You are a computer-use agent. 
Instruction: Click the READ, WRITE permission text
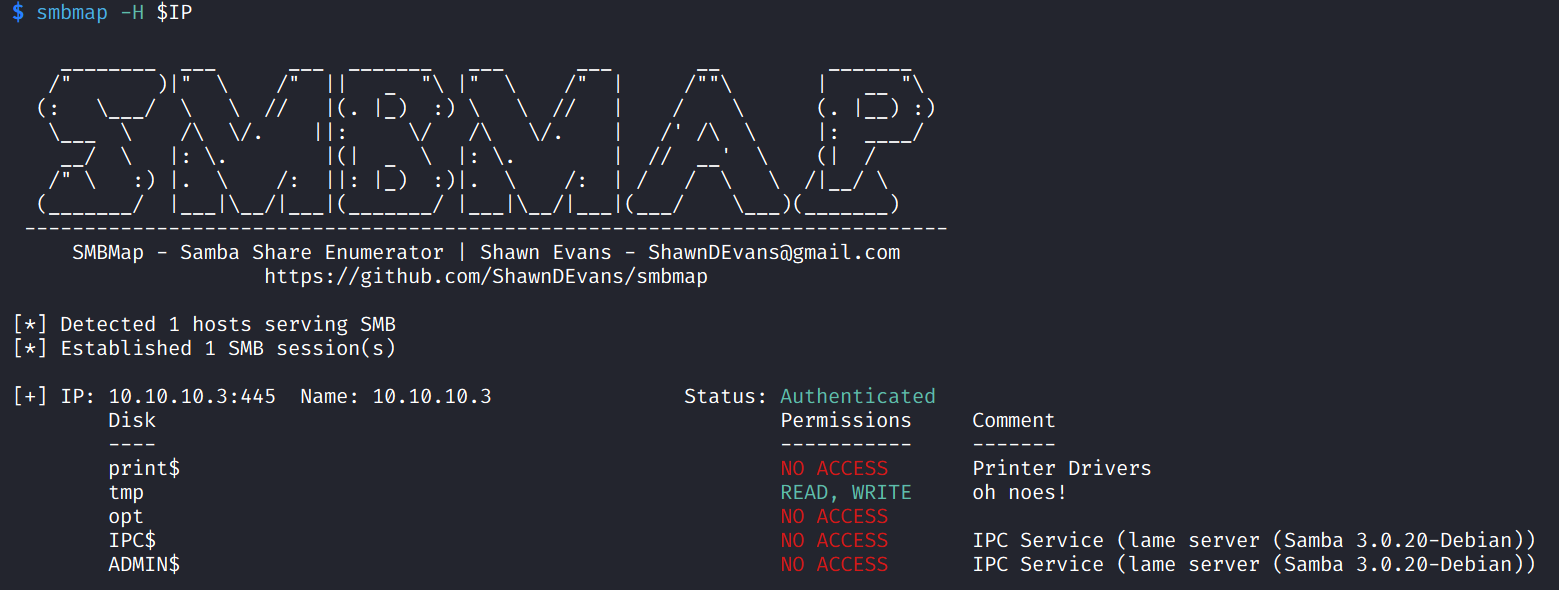coord(846,492)
